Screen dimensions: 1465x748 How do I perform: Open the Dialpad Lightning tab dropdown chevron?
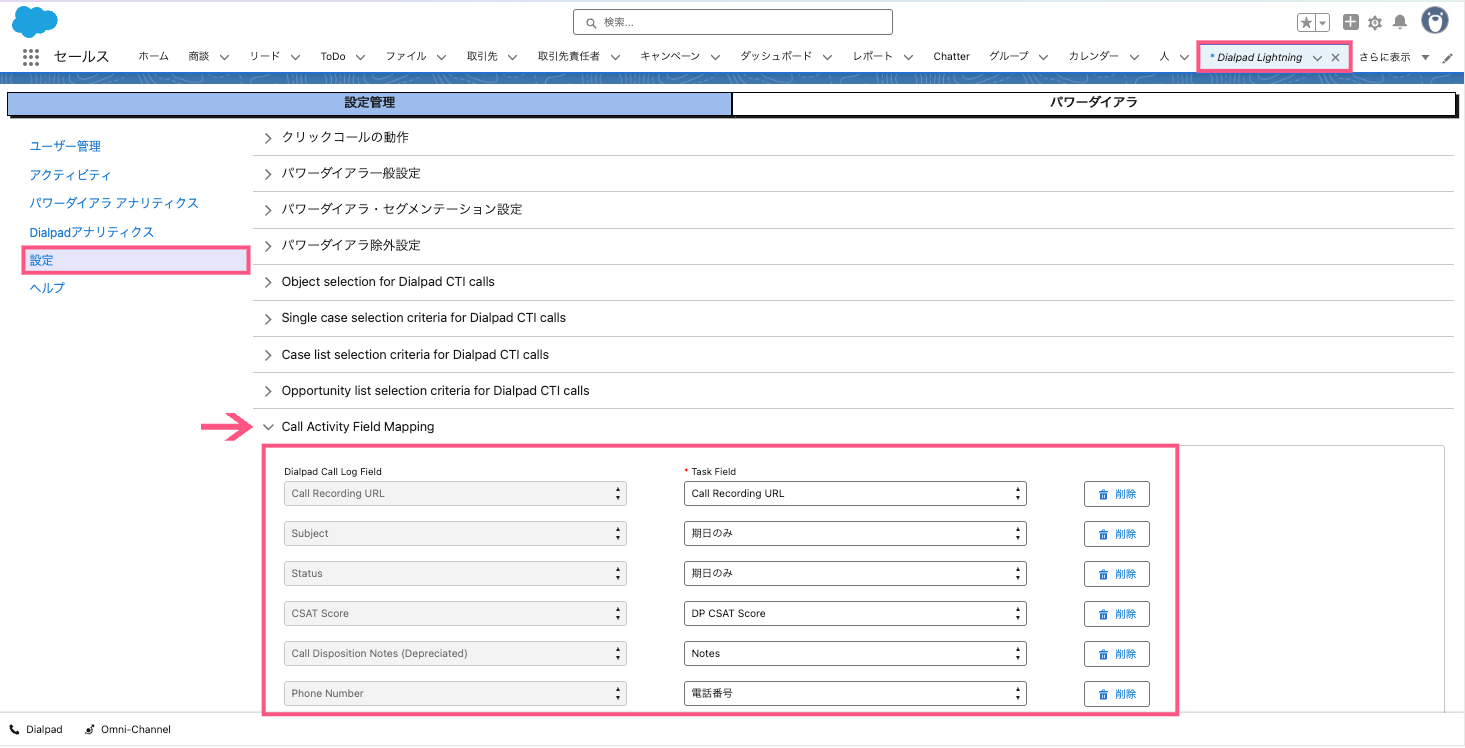(x=1317, y=58)
